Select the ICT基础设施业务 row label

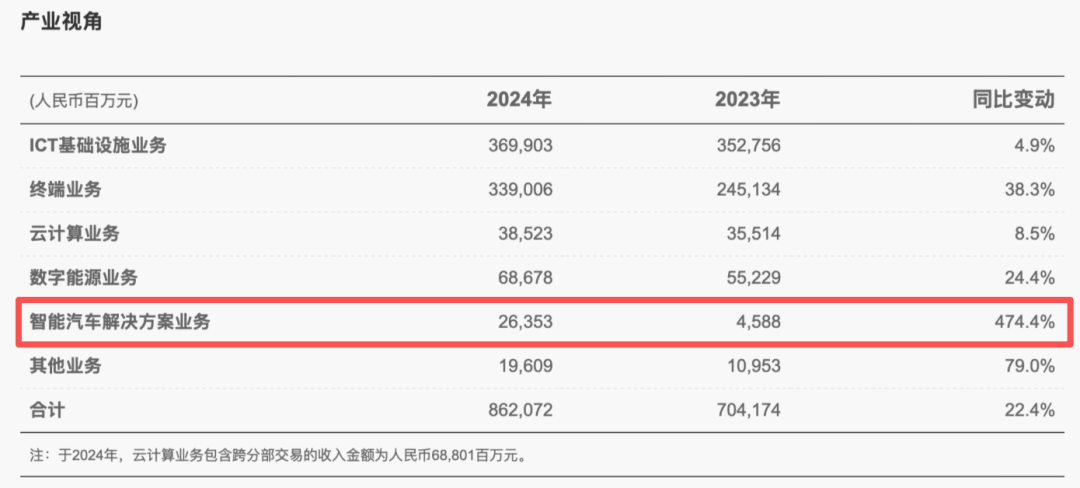click(x=98, y=145)
